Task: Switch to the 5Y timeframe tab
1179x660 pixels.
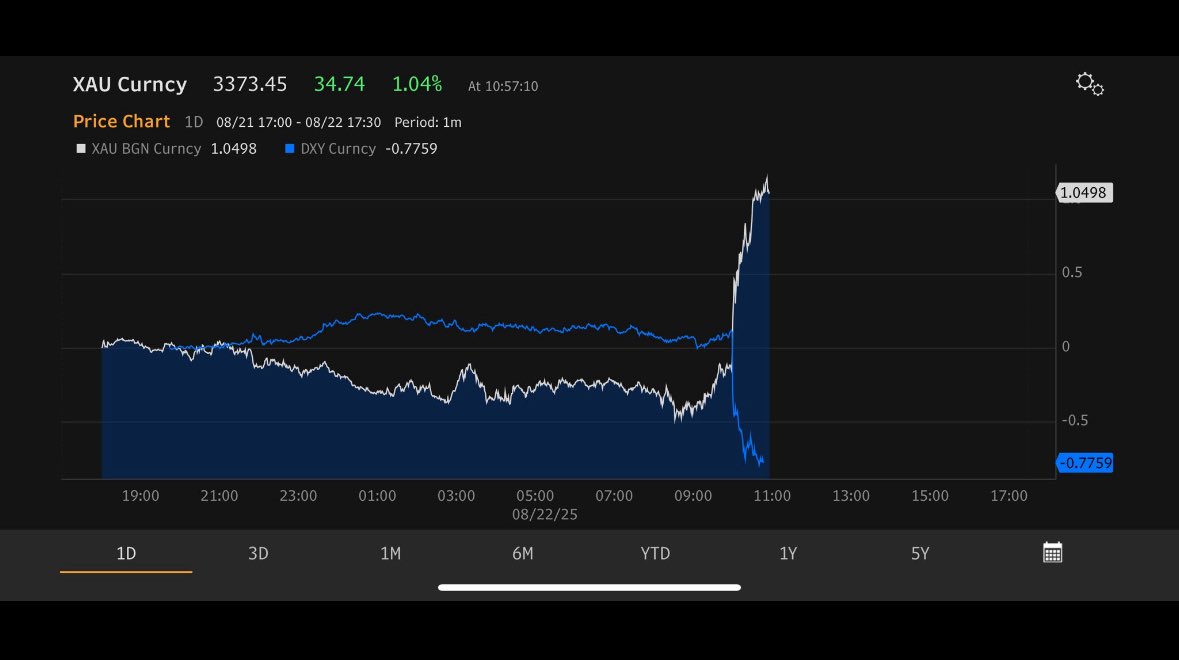Action: pyautogui.click(x=919, y=552)
